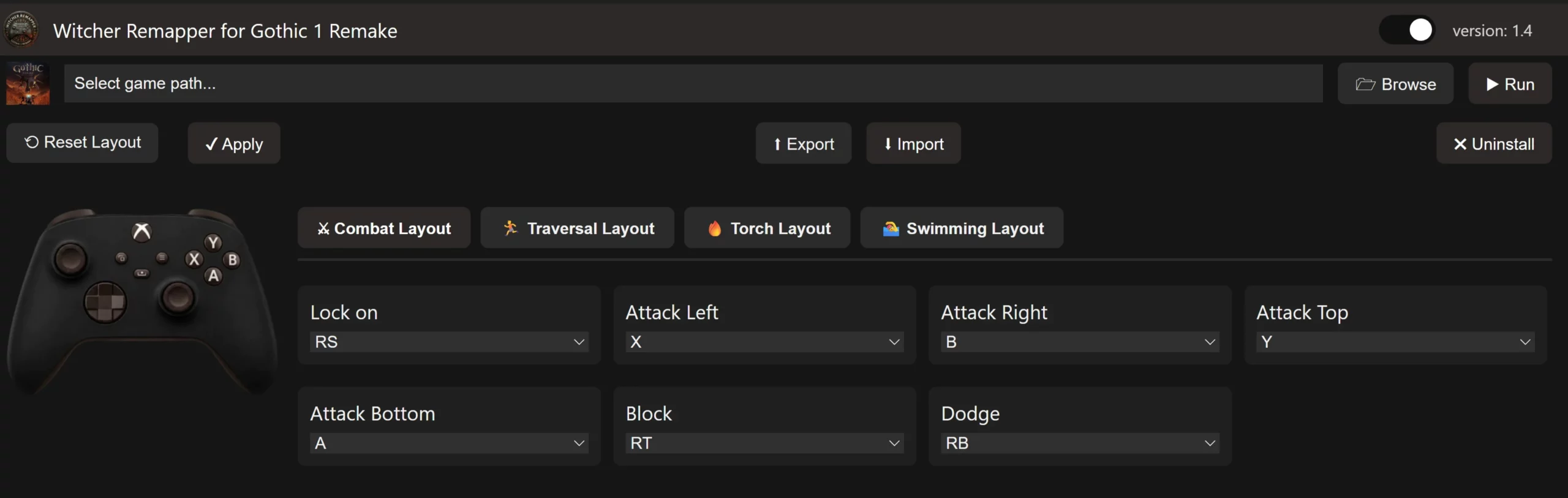Click the Xbox guide button on the controller

[141, 232]
